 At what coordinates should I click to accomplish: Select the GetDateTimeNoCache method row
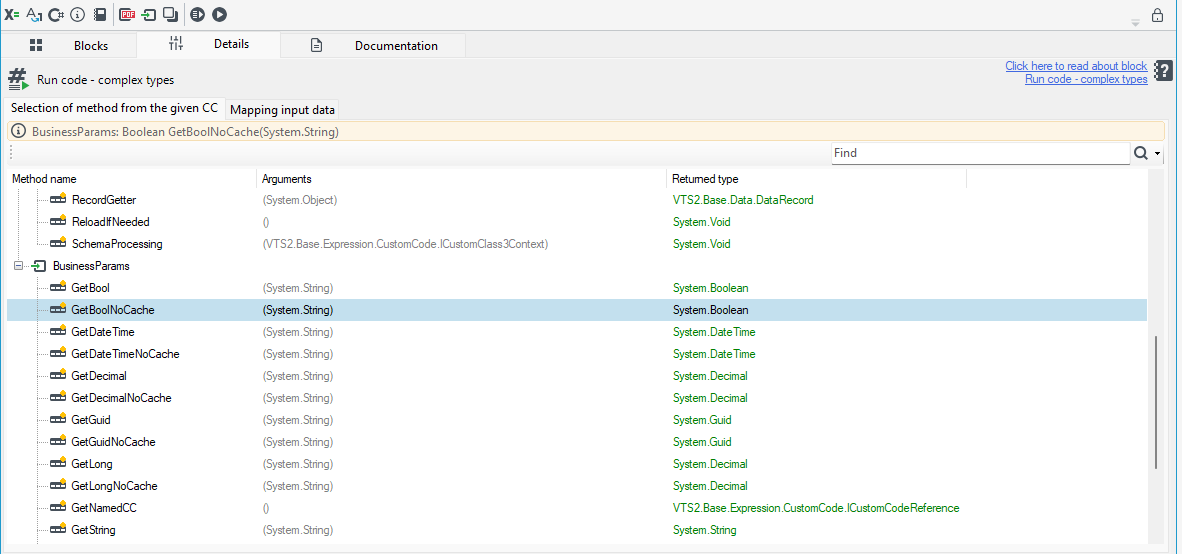pyautogui.click(x=577, y=354)
